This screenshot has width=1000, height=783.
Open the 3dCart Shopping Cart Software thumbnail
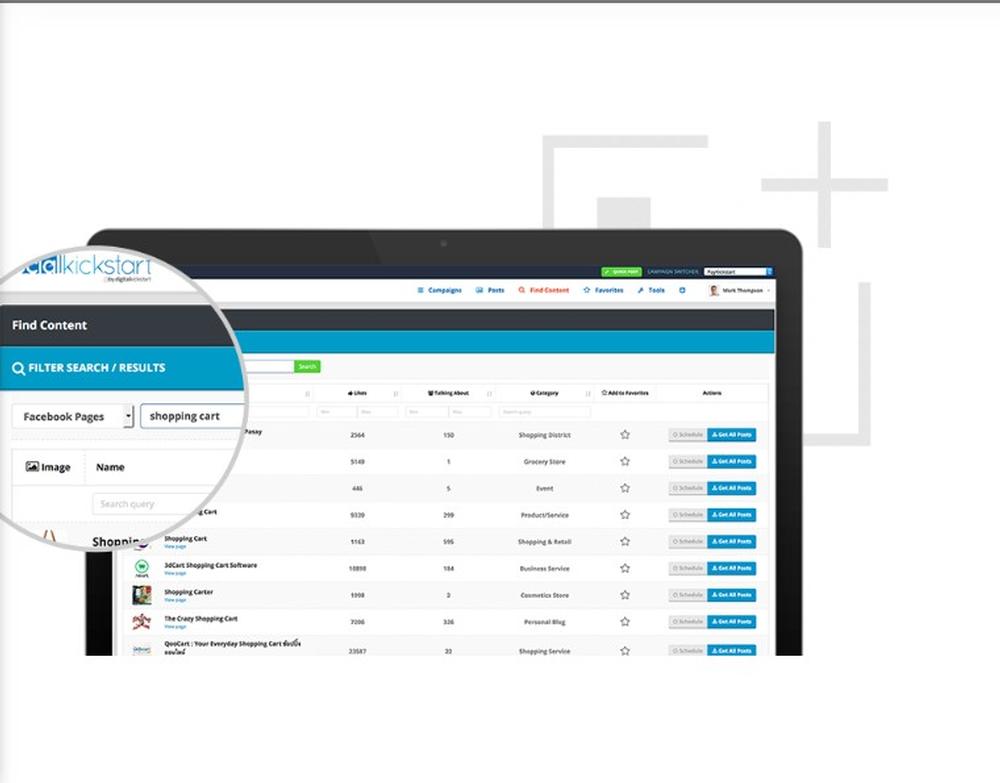142,568
